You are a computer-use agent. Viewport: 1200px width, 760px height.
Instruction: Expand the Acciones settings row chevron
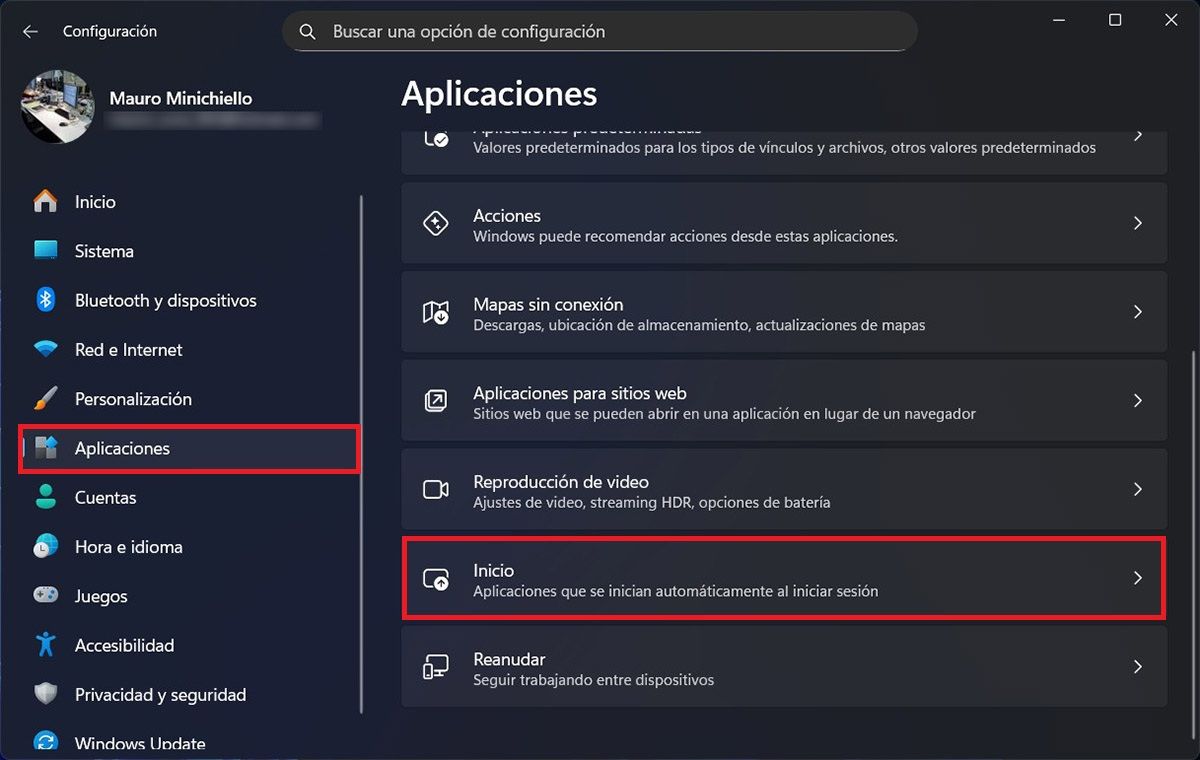tap(1137, 224)
